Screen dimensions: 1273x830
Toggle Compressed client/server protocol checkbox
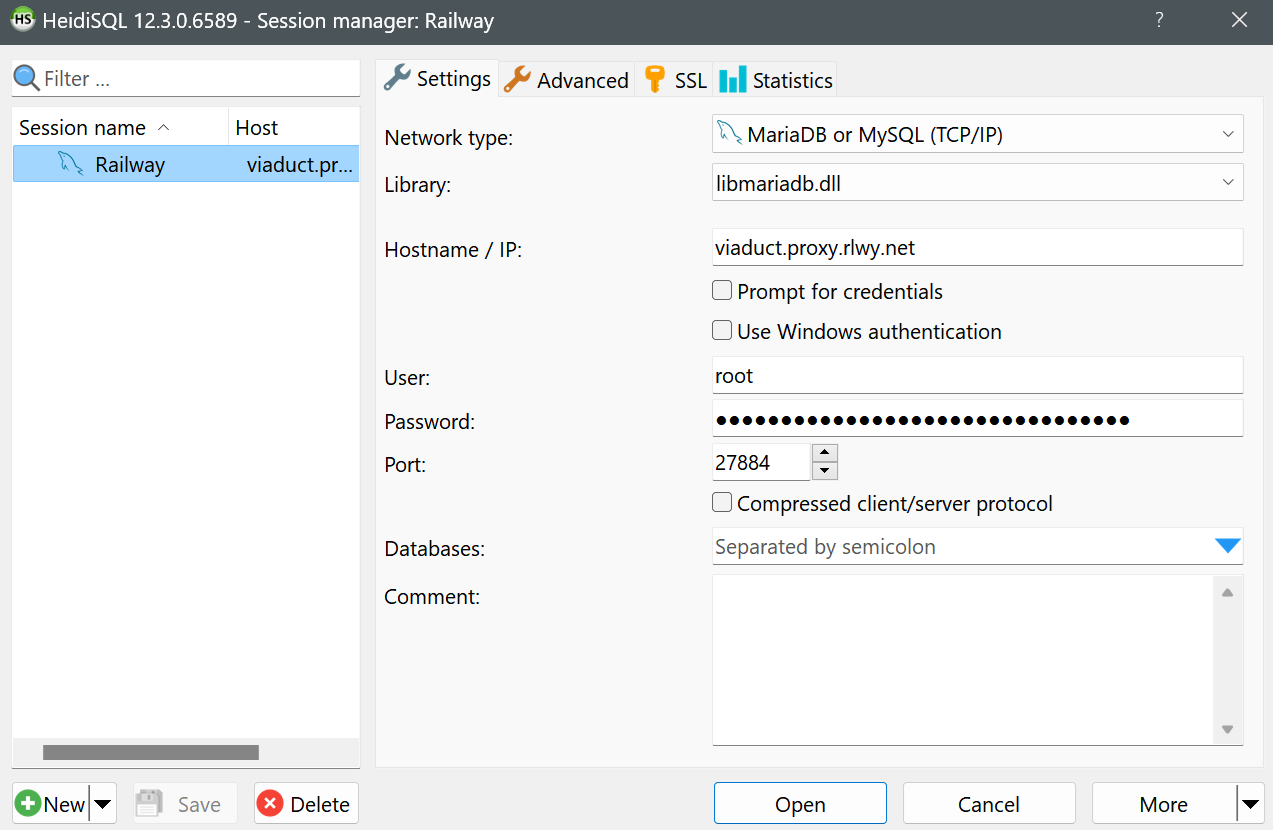pos(722,503)
